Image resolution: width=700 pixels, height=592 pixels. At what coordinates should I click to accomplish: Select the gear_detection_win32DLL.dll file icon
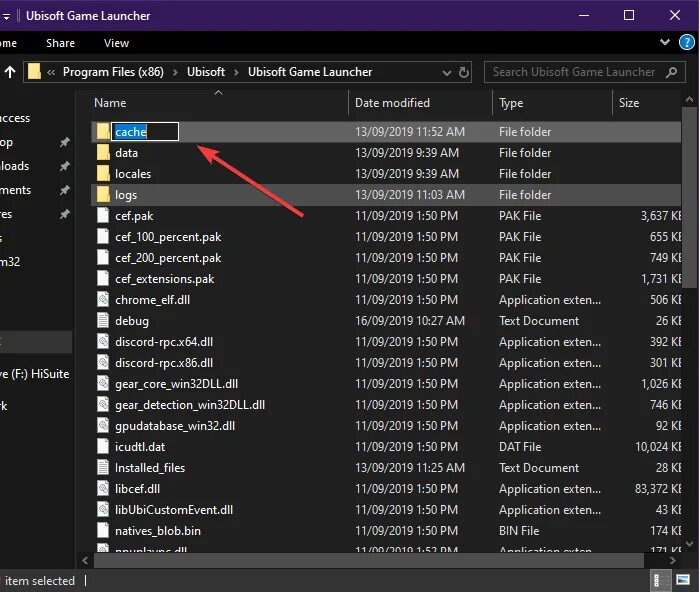click(x=103, y=404)
